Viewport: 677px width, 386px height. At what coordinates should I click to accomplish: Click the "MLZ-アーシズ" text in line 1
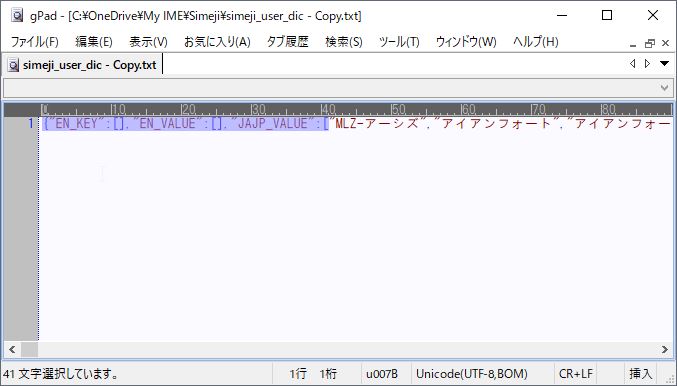point(377,124)
